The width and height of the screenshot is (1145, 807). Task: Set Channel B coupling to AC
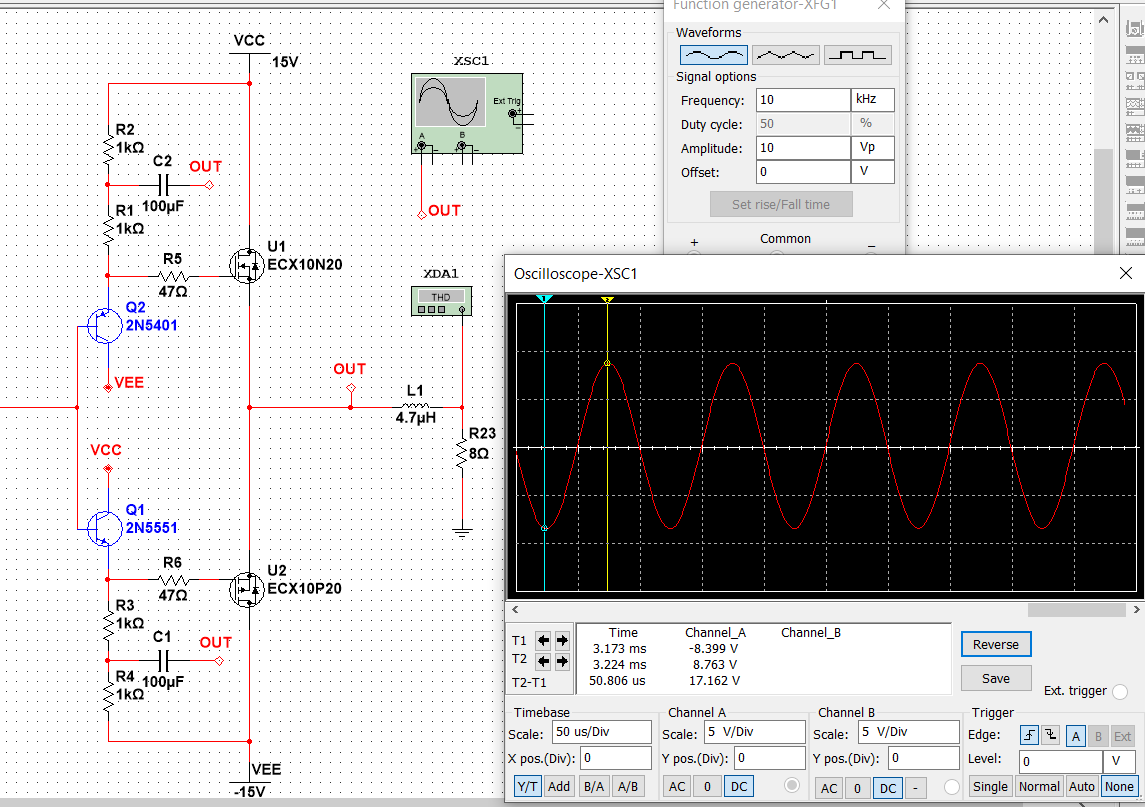click(x=829, y=788)
